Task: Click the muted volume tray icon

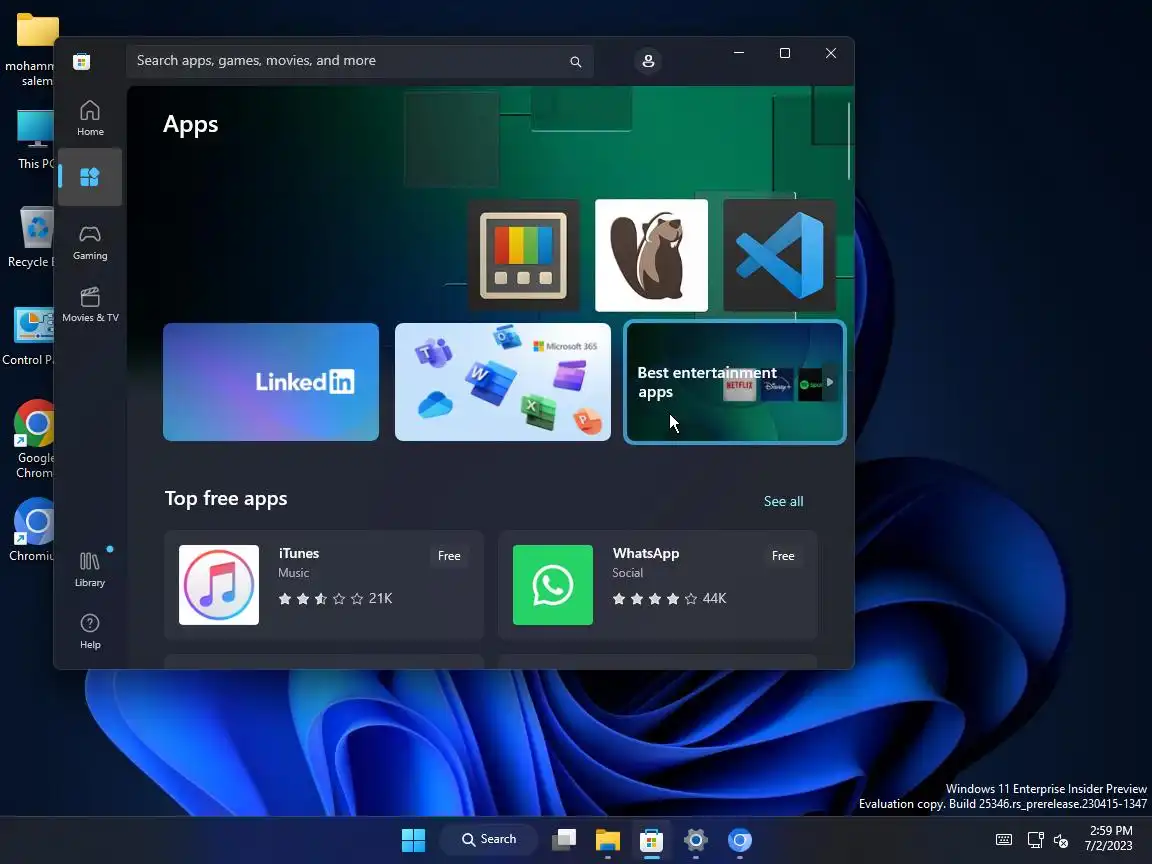Action: coord(1061,840)
